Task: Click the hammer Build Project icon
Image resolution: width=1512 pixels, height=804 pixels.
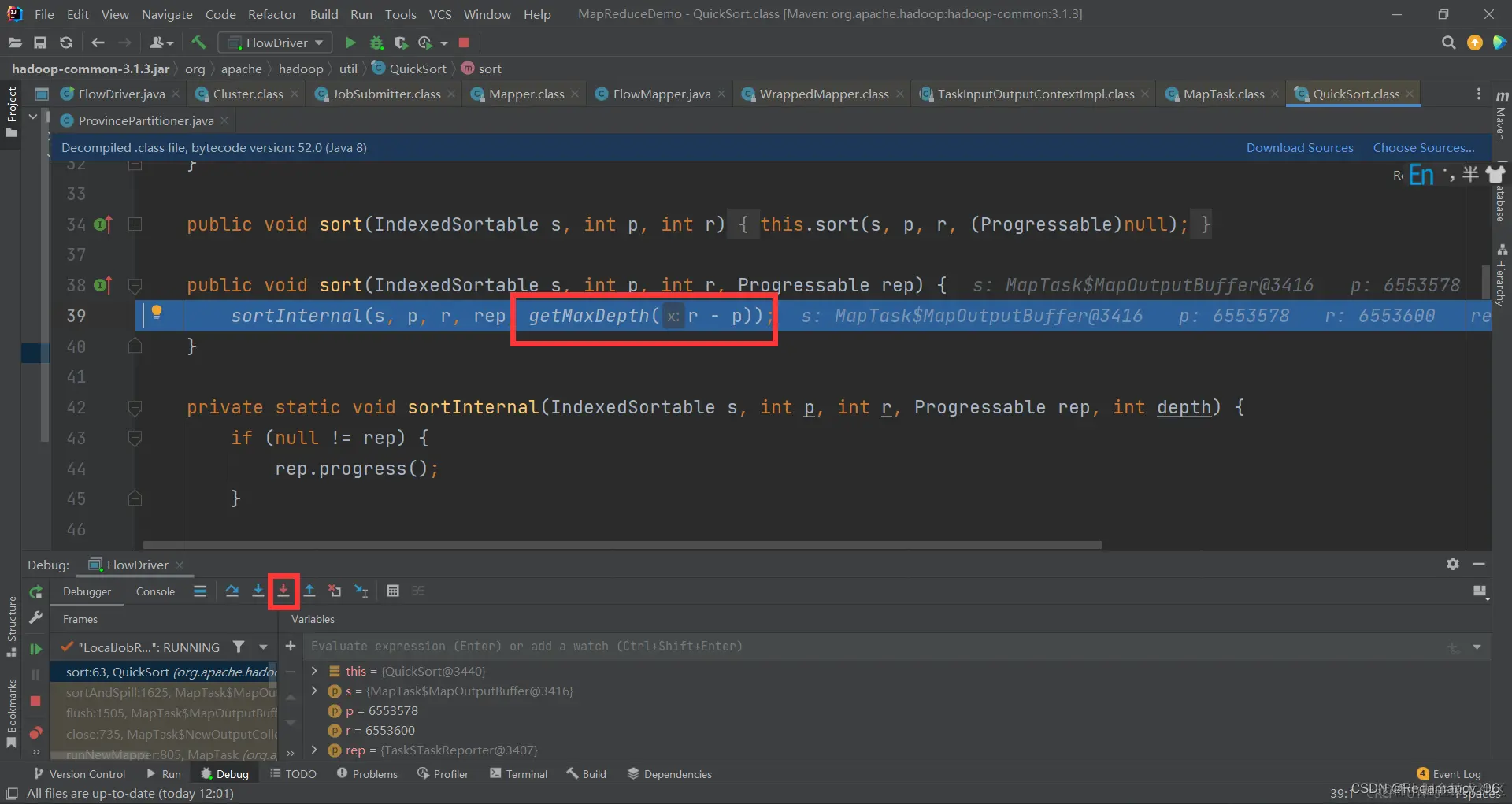Action: pos(198,43)
